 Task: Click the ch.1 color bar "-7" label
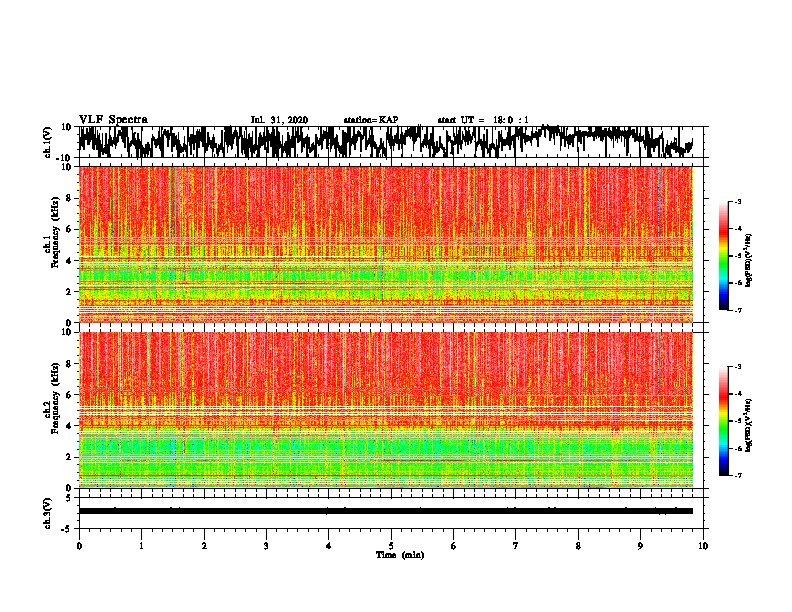pos(738,310)
